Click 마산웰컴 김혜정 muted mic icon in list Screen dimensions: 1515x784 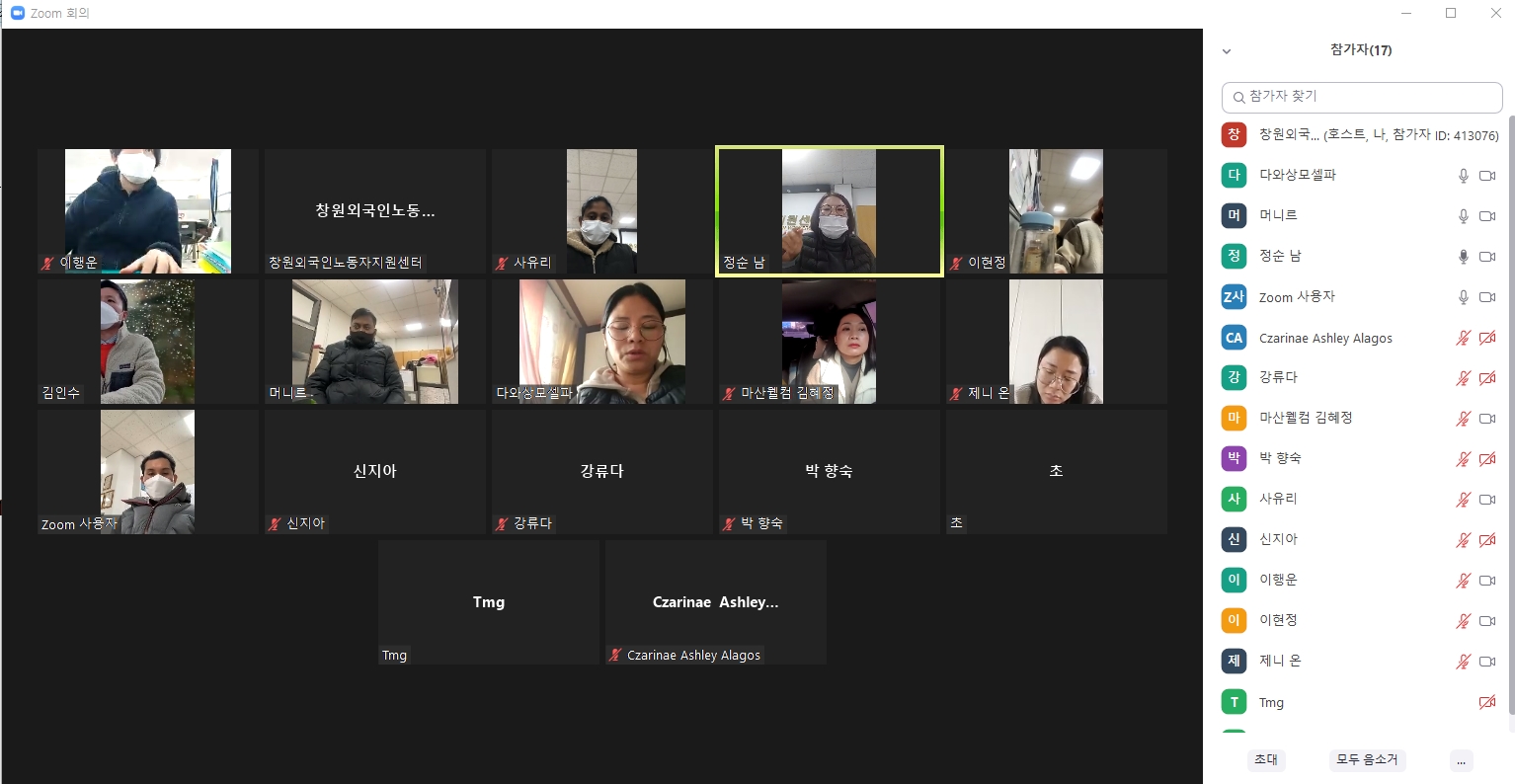click(x=1464, y=419)
